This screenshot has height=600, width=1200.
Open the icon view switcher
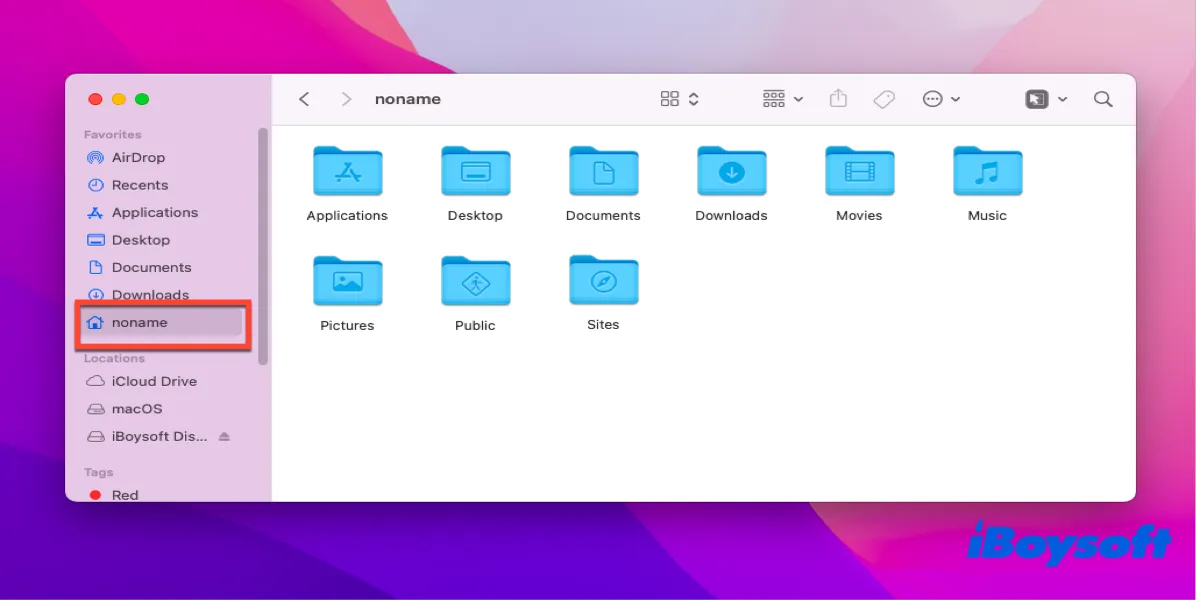pos(679,99)
